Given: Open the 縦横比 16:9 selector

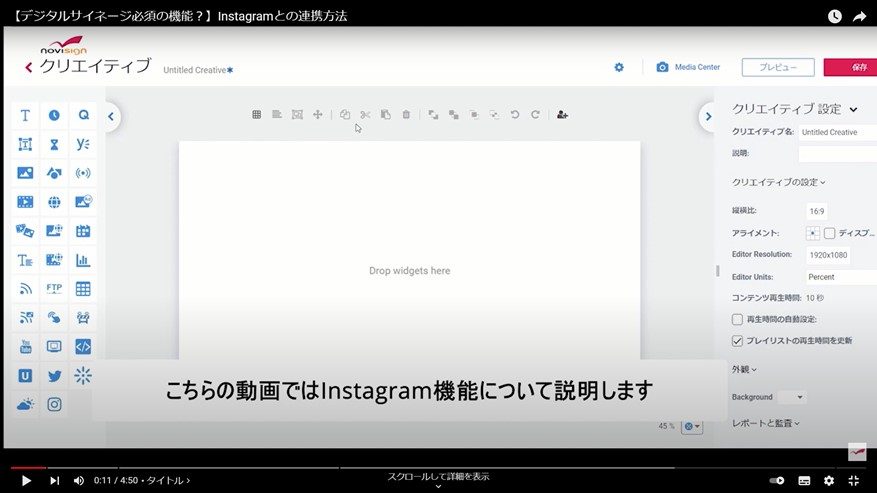Looking at the screenshot, I should (817, 211).
